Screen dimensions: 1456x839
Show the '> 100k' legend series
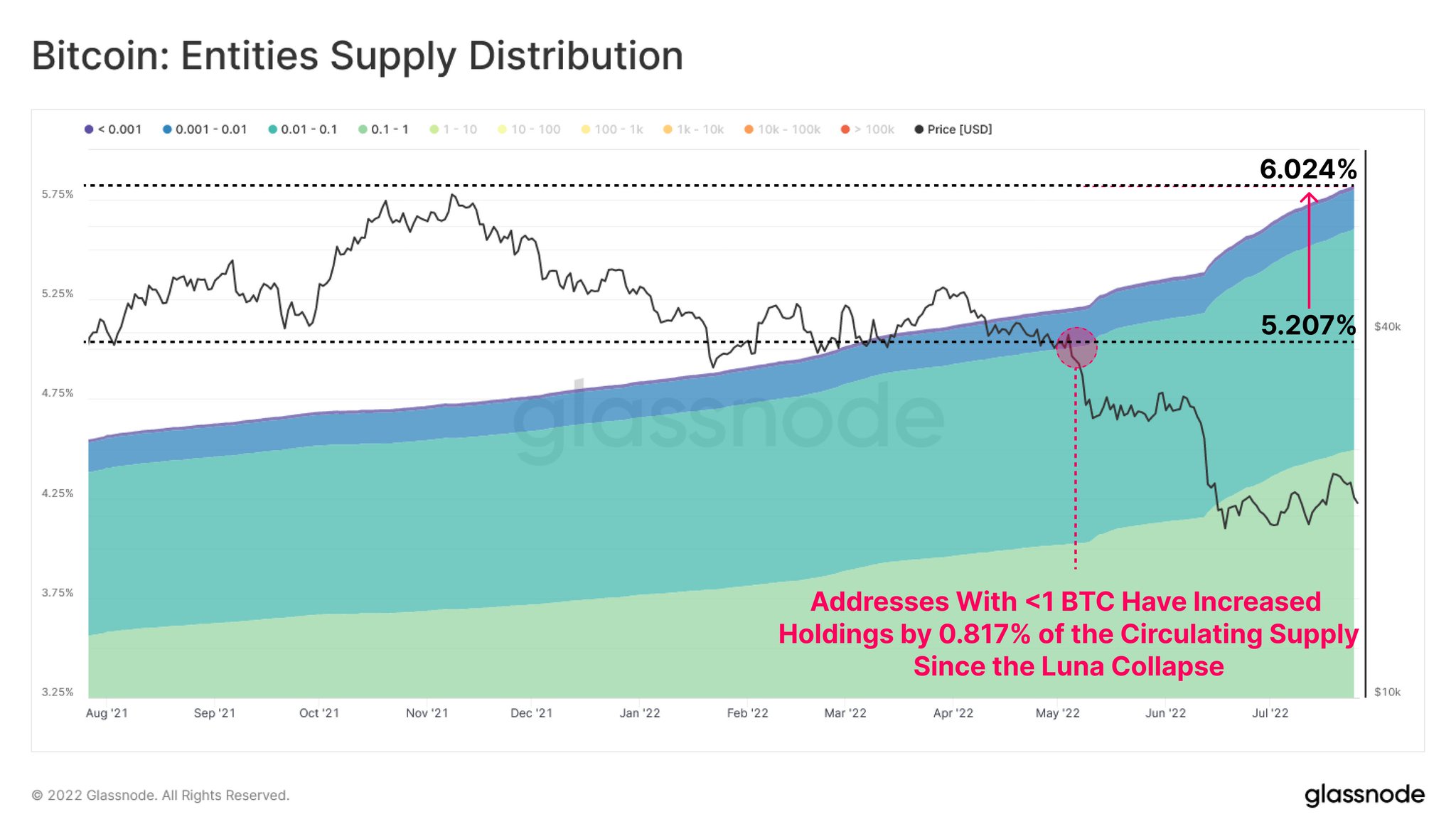(x=867, y=129)
